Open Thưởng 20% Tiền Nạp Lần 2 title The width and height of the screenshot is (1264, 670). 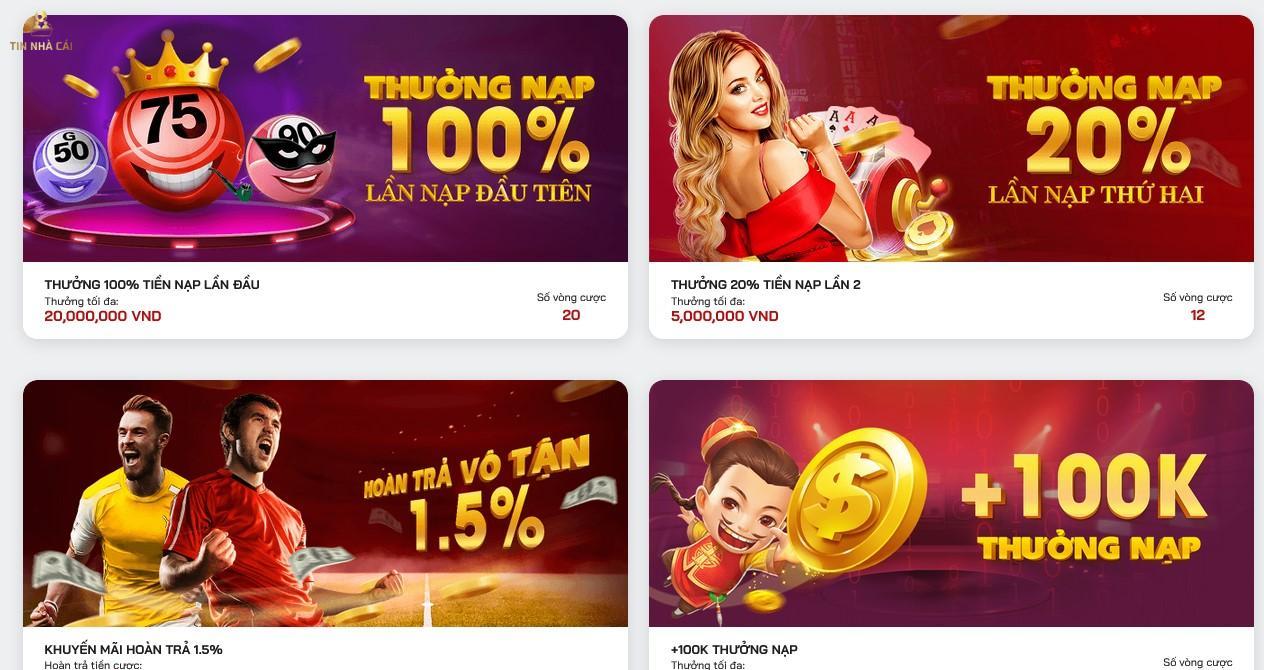[x=766, y=284]
